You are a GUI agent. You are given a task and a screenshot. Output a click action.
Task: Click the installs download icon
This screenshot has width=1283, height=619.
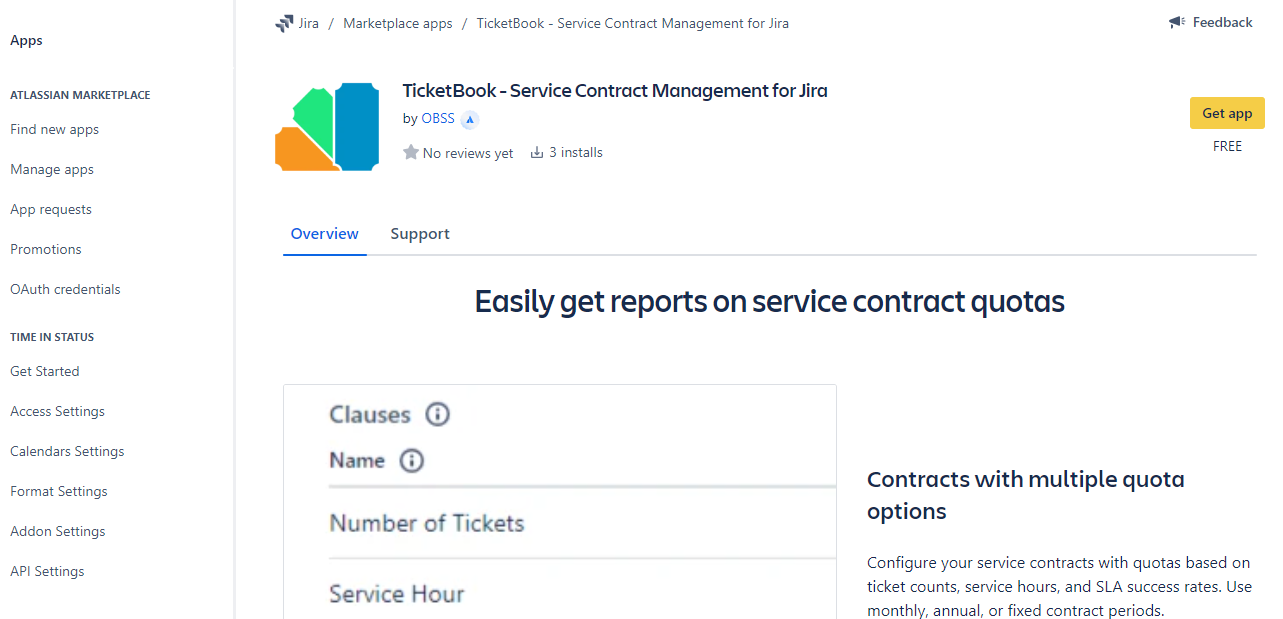click(537, 153)
